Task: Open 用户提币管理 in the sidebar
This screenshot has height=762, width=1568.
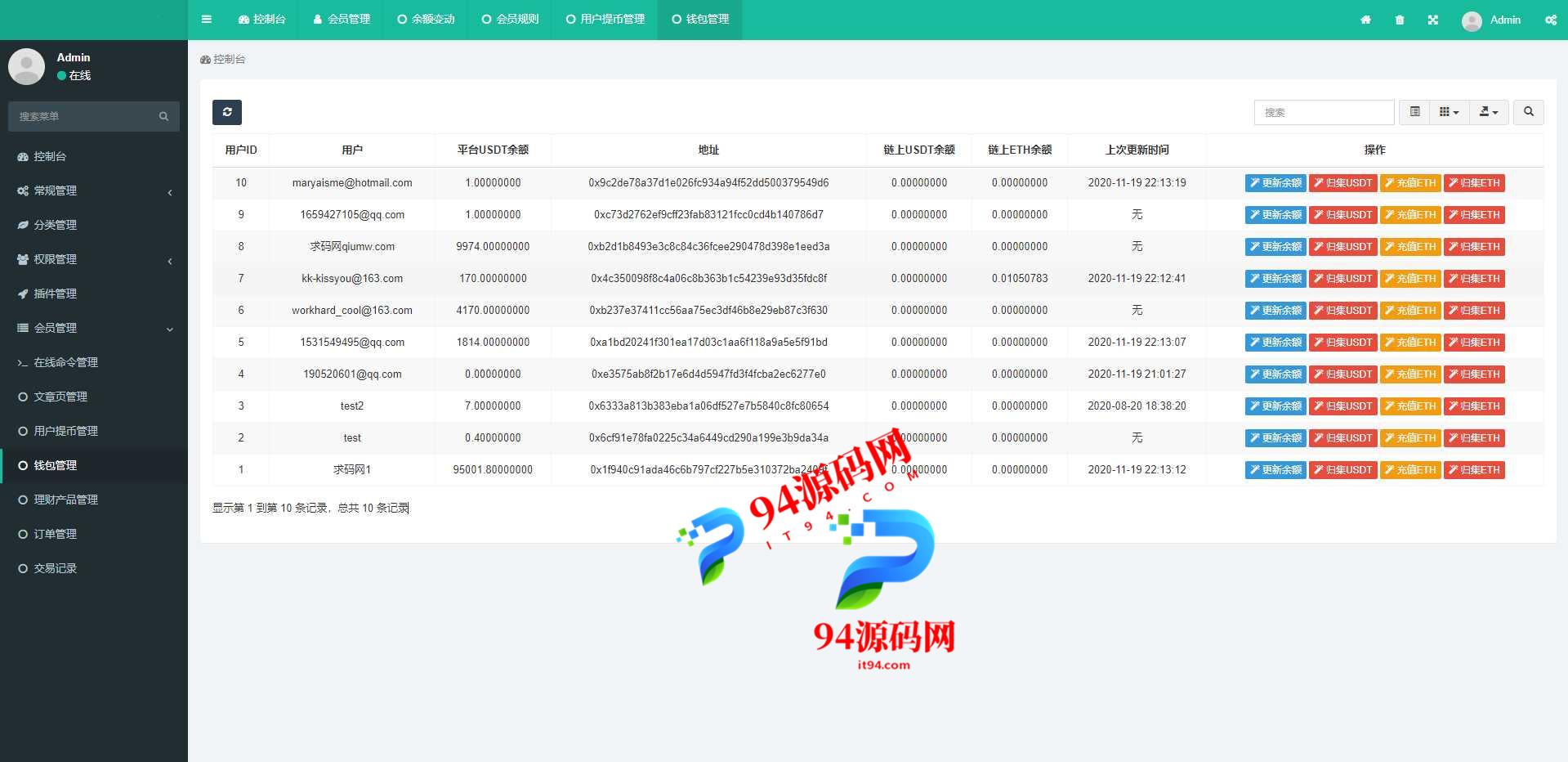Action: pyautogui.click(x=94, y=431)
